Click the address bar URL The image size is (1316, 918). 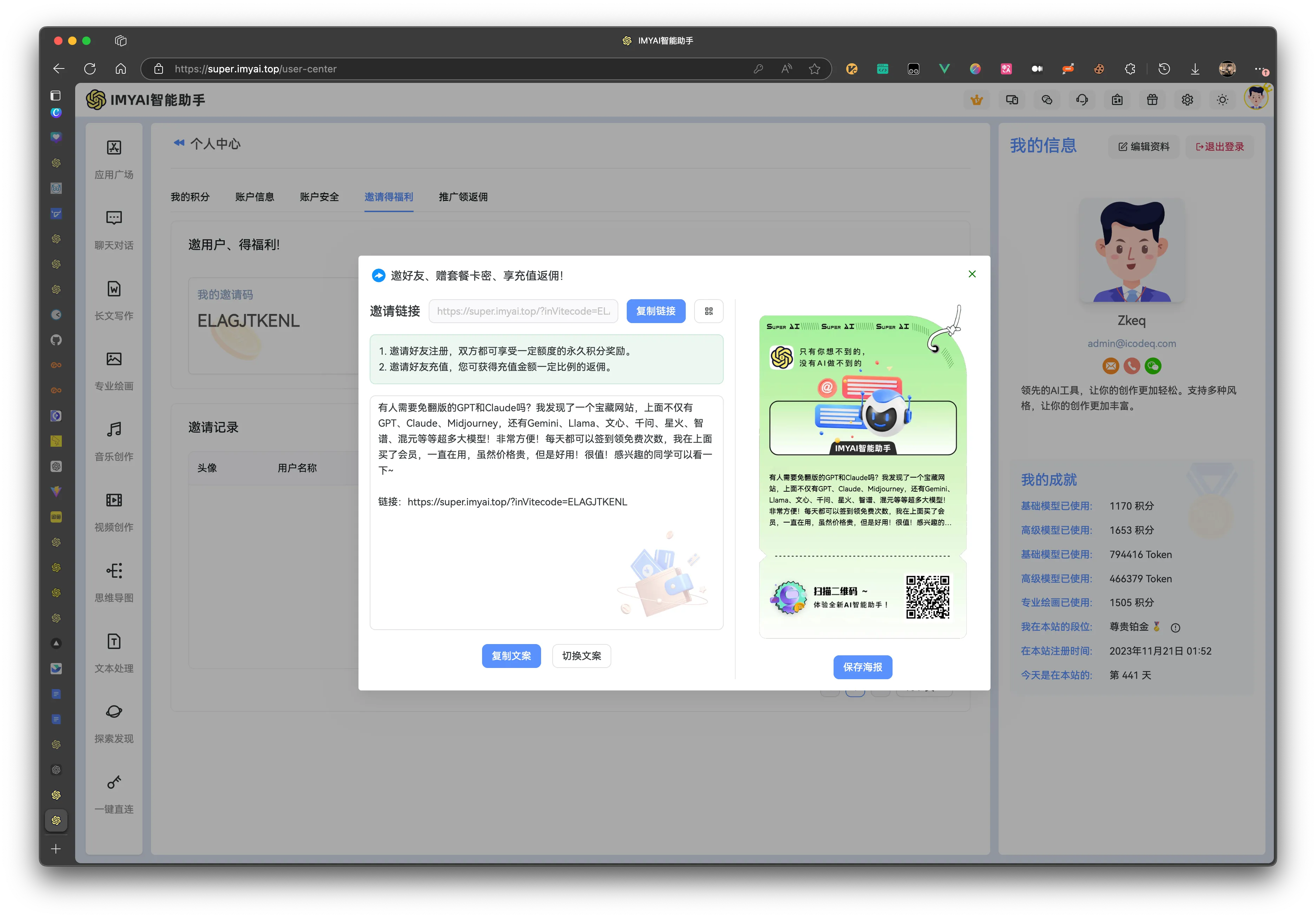(x=256, y=69)
